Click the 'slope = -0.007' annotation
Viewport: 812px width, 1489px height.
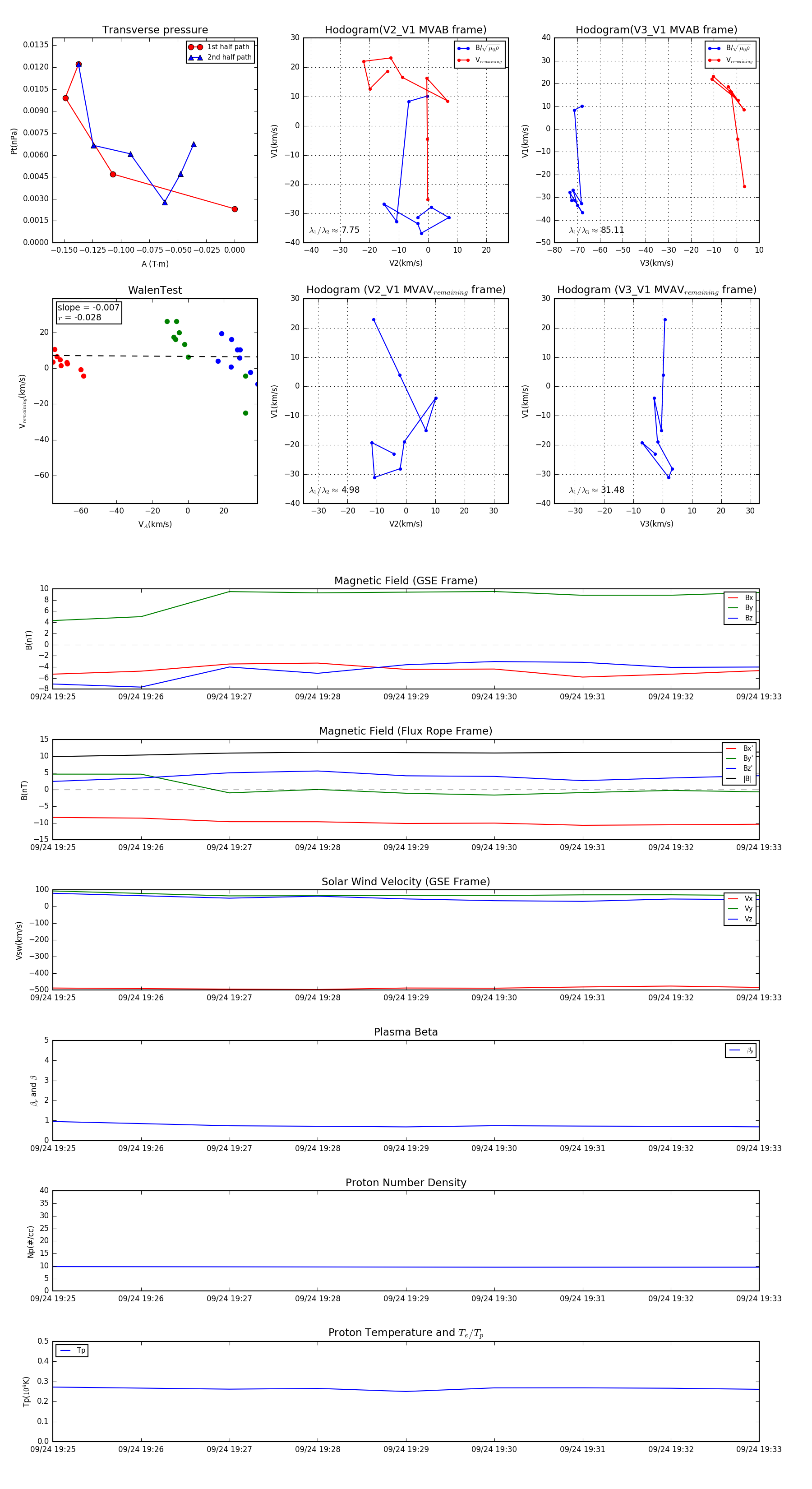88,308
